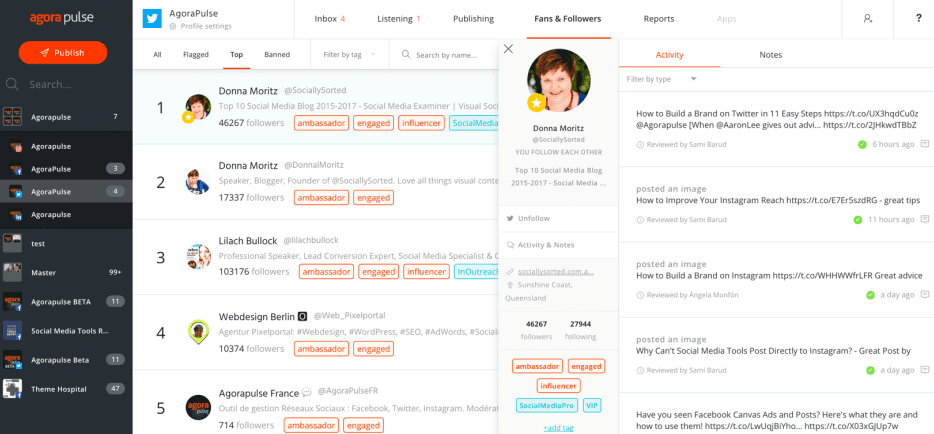
Task: Click the Twitter profile icon beside AgoraPulse
Action: click(152, 18)
